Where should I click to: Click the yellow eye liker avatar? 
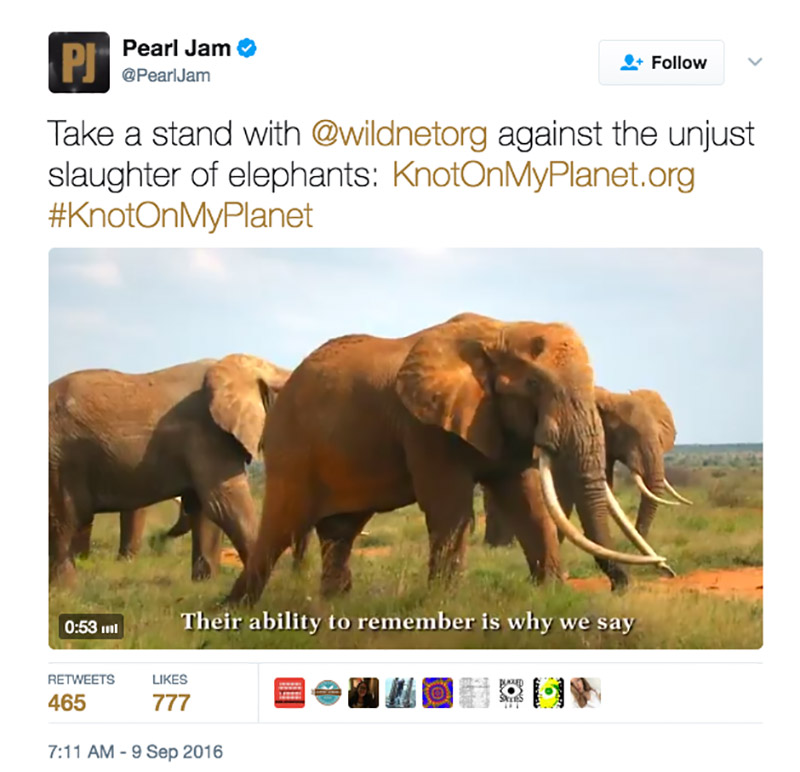click(x=548, y=692)
